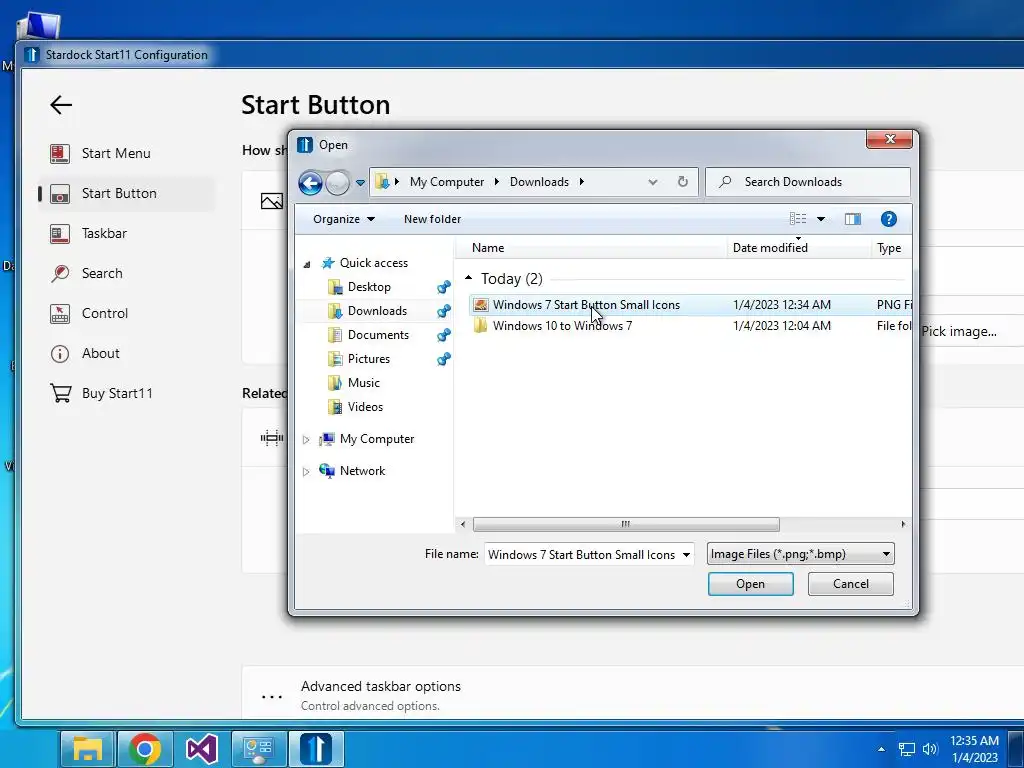The image size is (1024, 768).
Task: Change the view layout icon
Action: pyautogui.click(x=798, y=219)
